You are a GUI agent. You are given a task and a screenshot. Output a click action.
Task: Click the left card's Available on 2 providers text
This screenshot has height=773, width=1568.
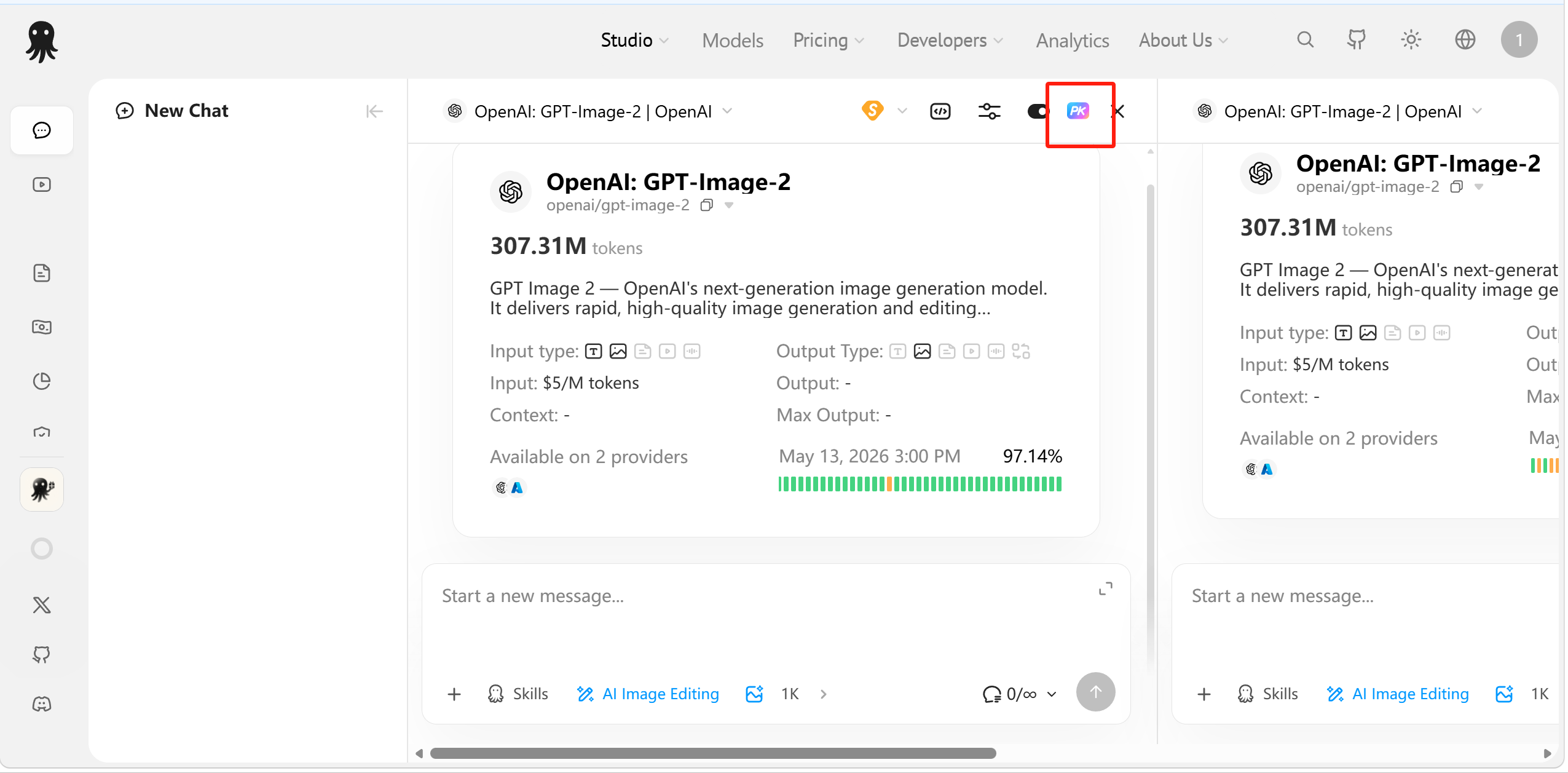[588, 457]
